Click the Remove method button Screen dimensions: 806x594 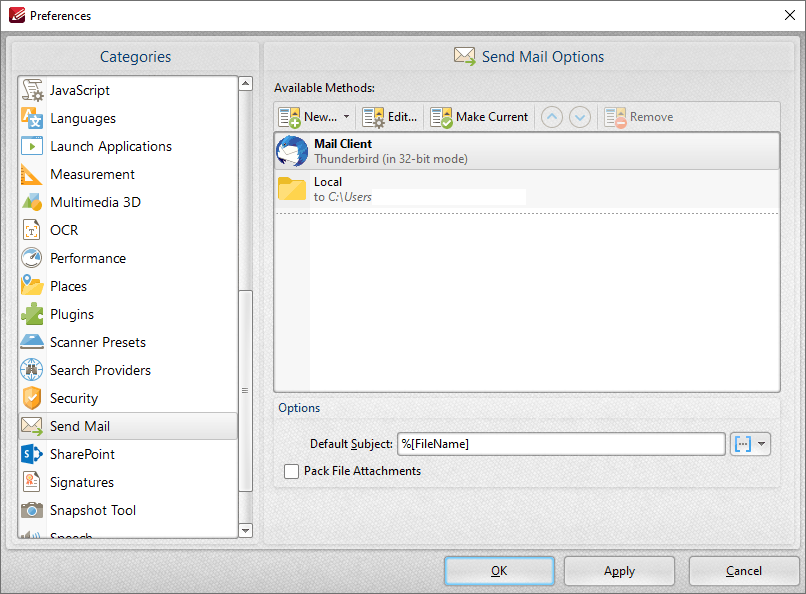point(639,117)
